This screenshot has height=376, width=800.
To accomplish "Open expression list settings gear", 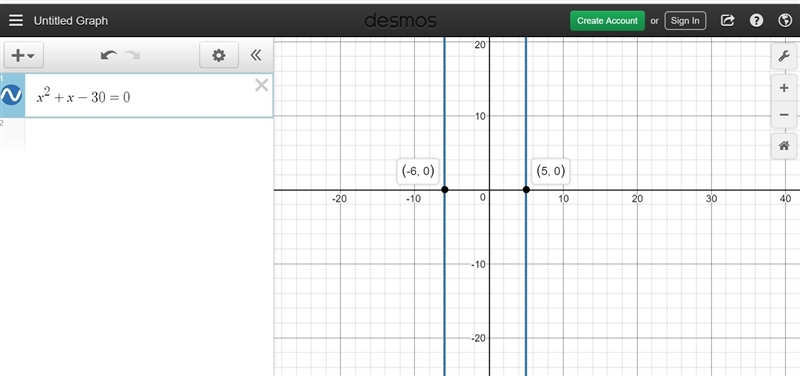I will (x=218, y=55).
